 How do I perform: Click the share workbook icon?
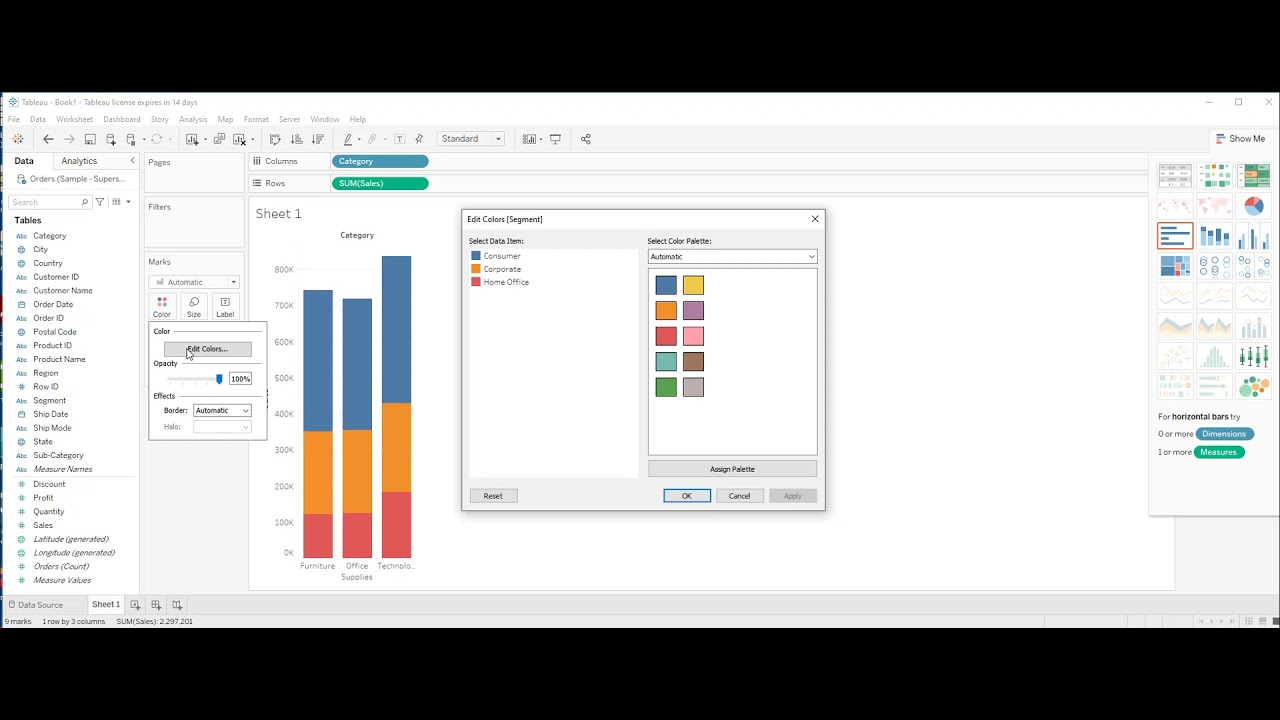[x=586, y=139]
